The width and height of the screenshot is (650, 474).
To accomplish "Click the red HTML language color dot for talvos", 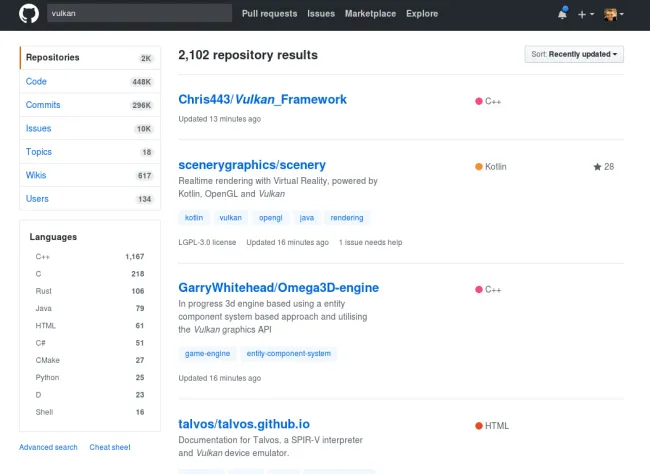I will (x=479, y=426).
